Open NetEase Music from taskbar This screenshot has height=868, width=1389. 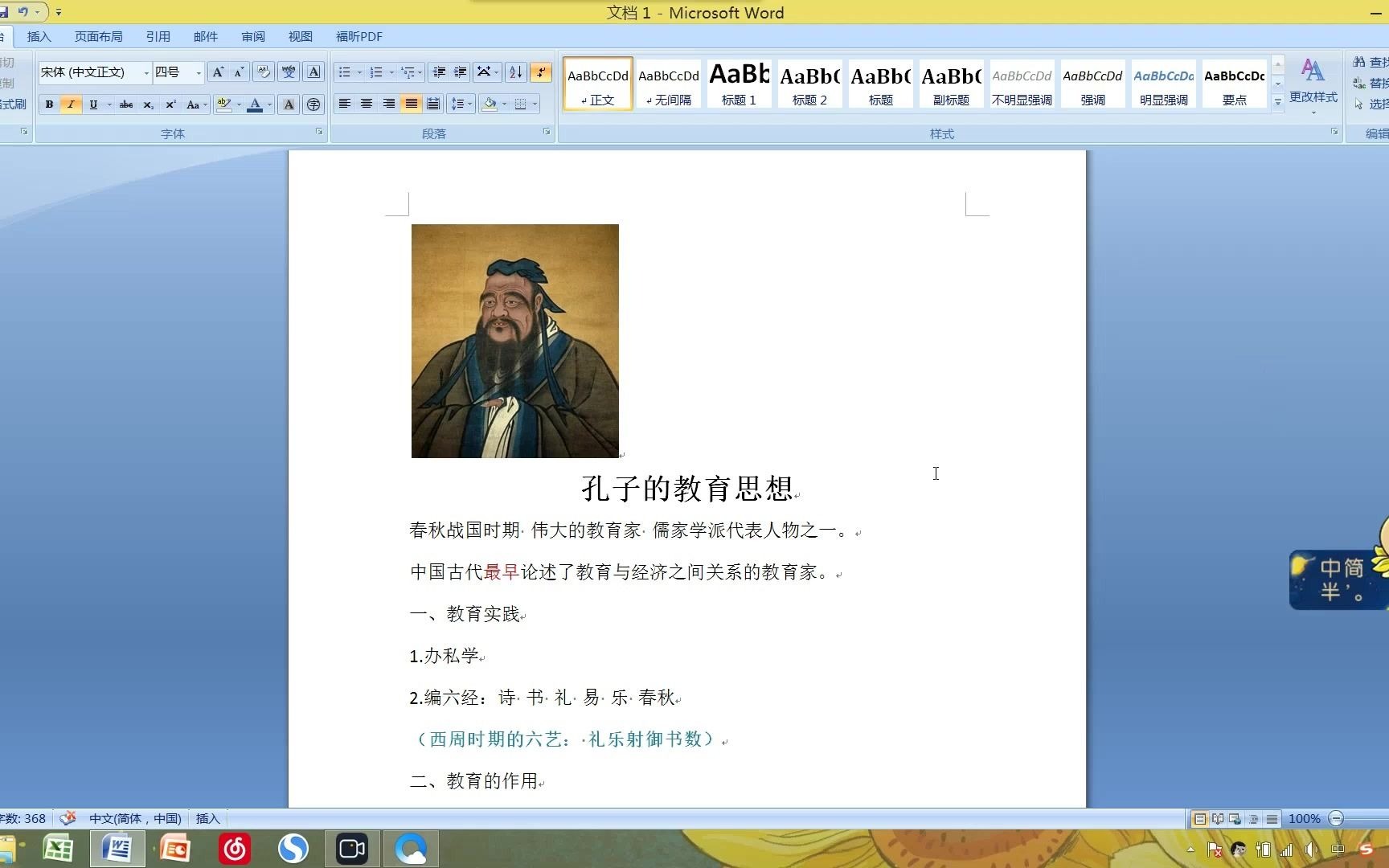pyautogui.click(x=235, y=849)
